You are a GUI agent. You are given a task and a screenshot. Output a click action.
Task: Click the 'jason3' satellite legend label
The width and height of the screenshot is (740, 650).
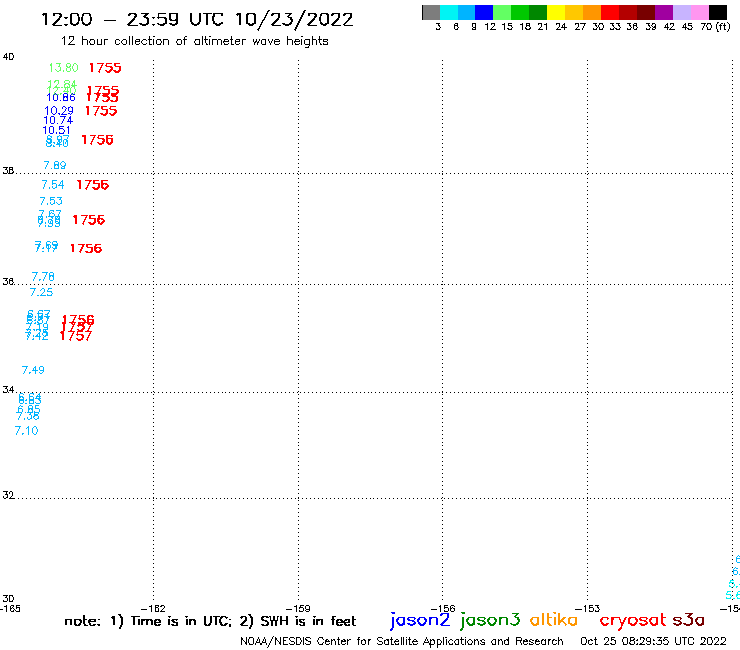490,620
